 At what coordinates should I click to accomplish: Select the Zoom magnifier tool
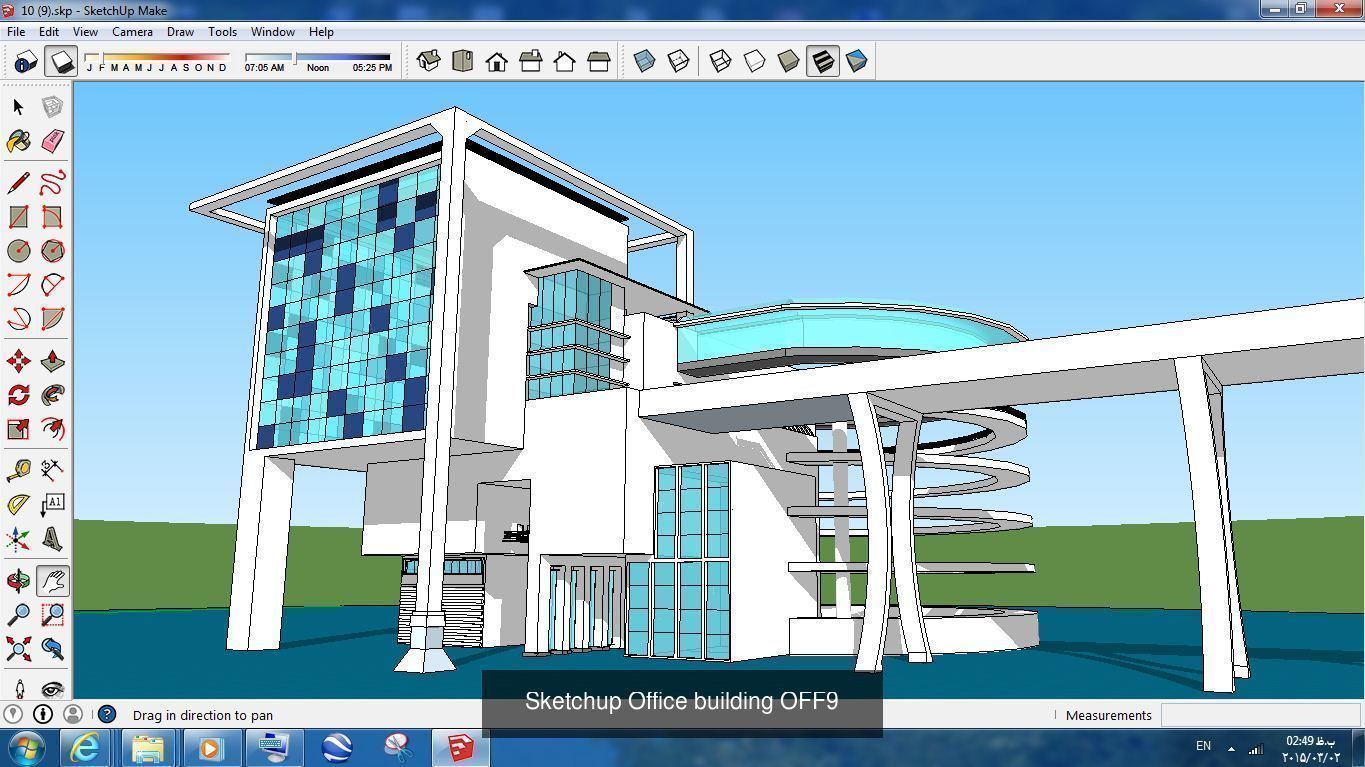pyautogui.click(x=18, y=615)
